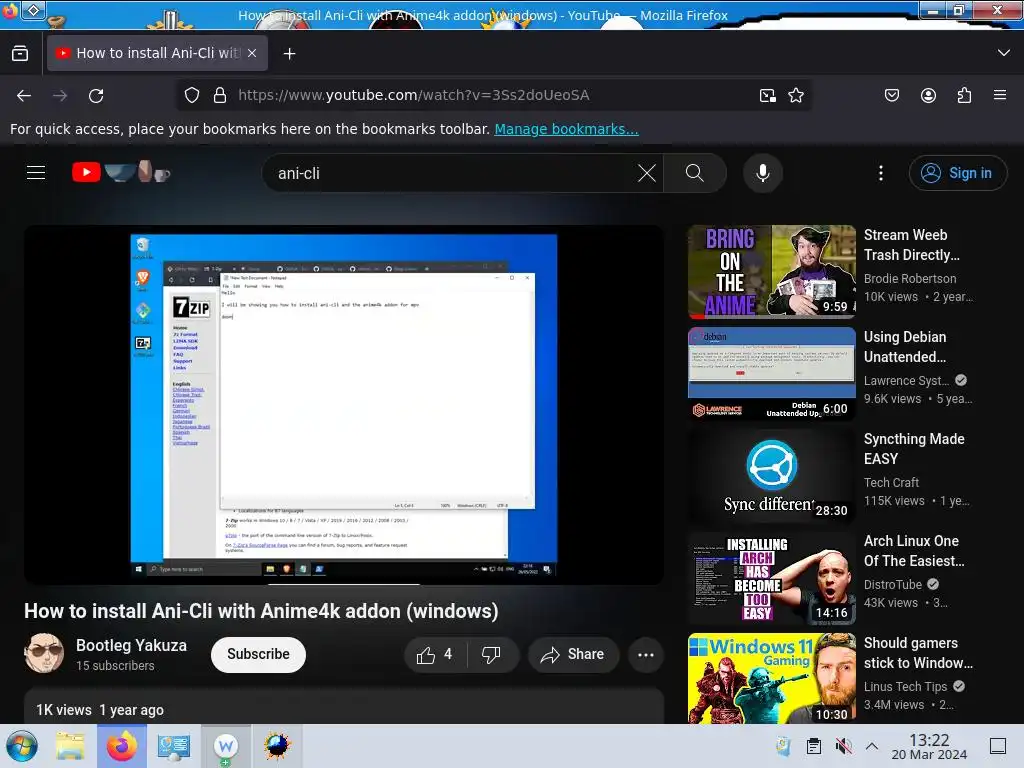The width and height of the screenshot is (1024, 768).
Task: Open the clipboard tray icon
Action: 814,746
